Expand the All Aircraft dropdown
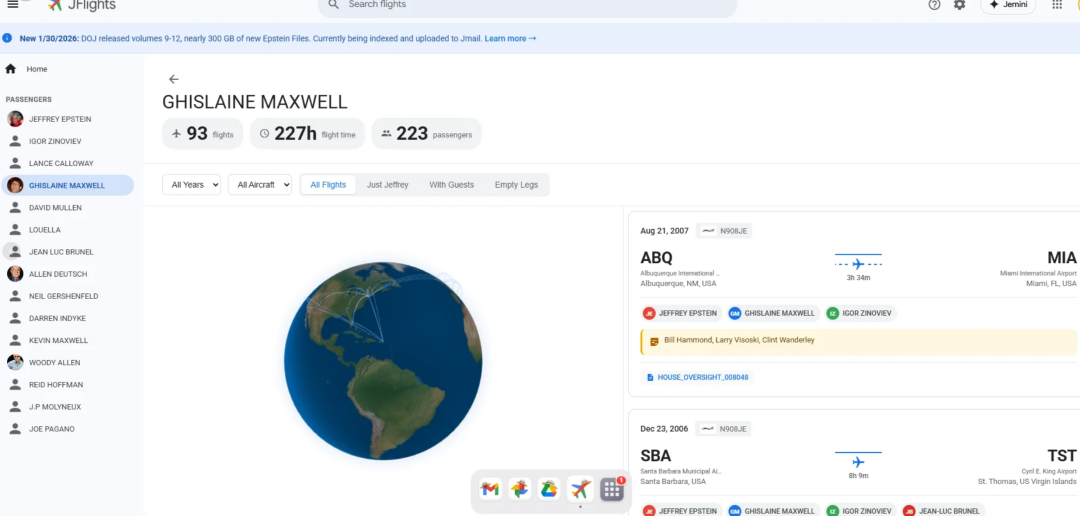This screenshot has width=1080, height=516. 259,185
